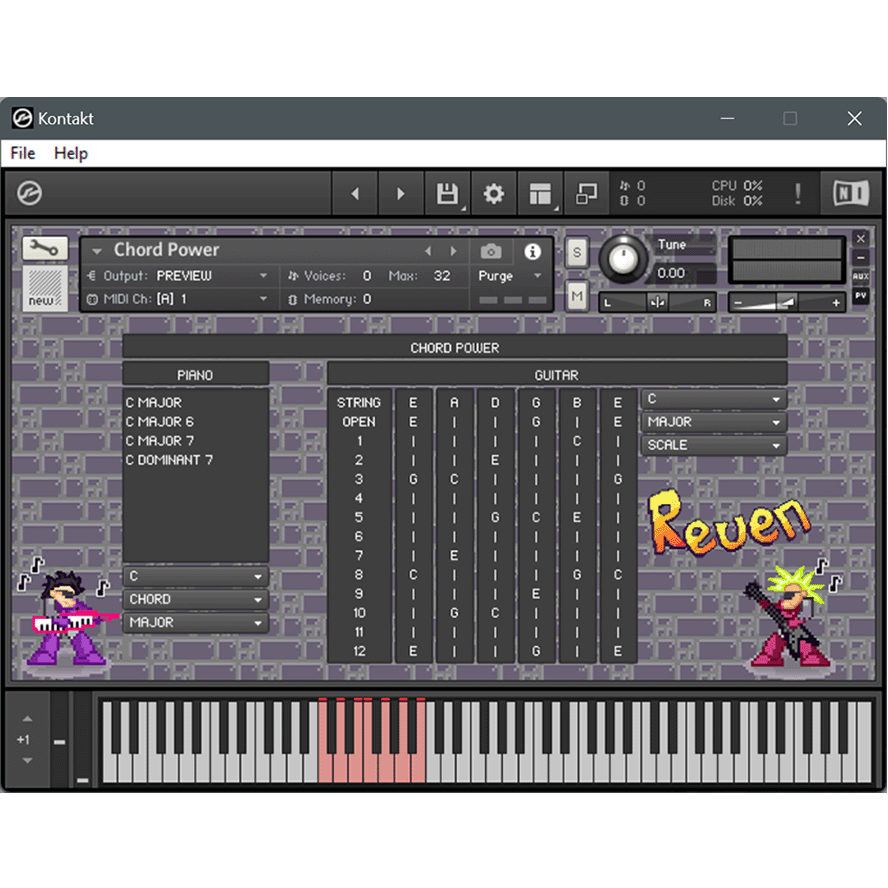Adjust the volume slider between minus and plus

(787, 303)
